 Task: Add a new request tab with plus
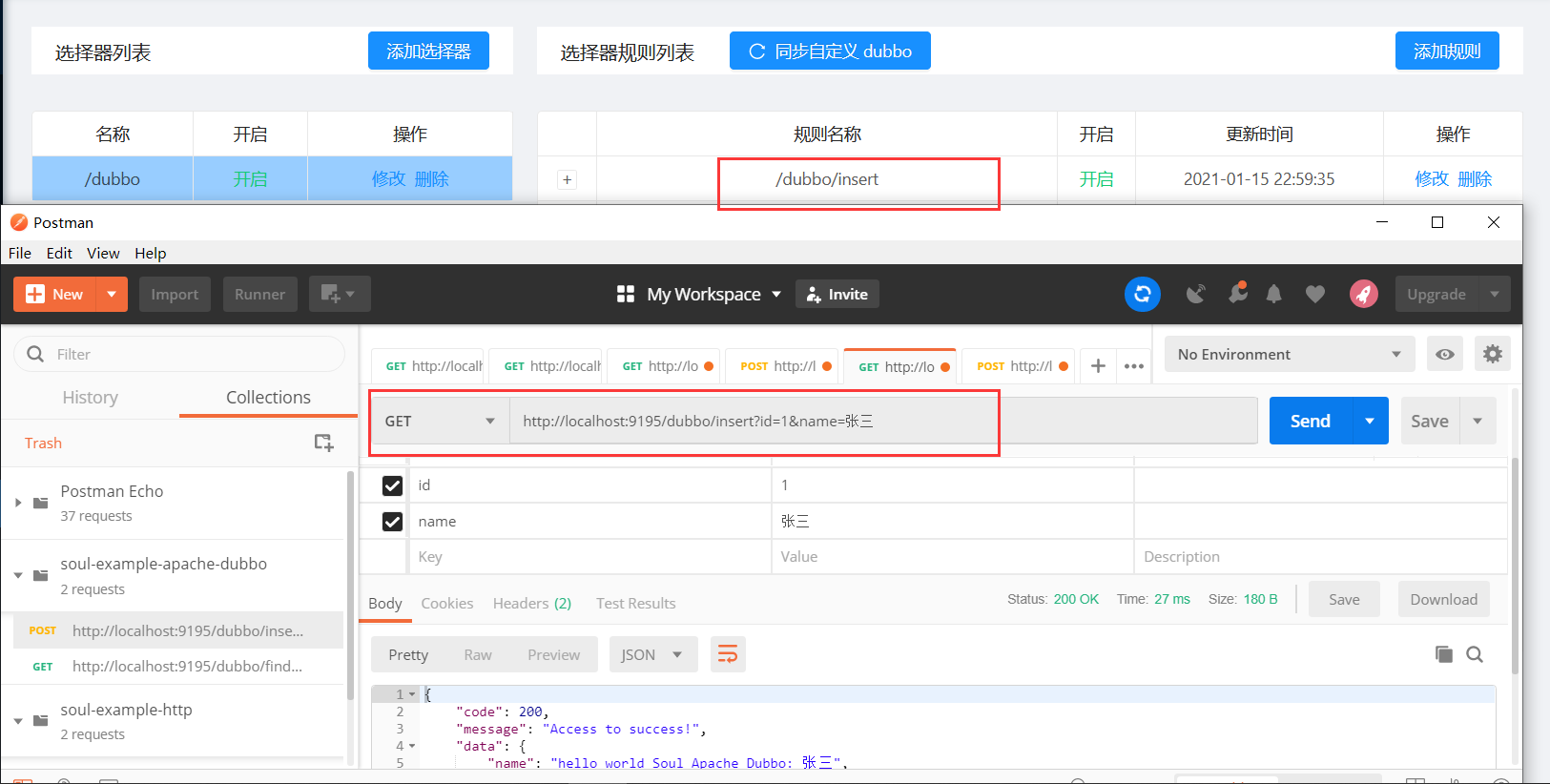1098,366
